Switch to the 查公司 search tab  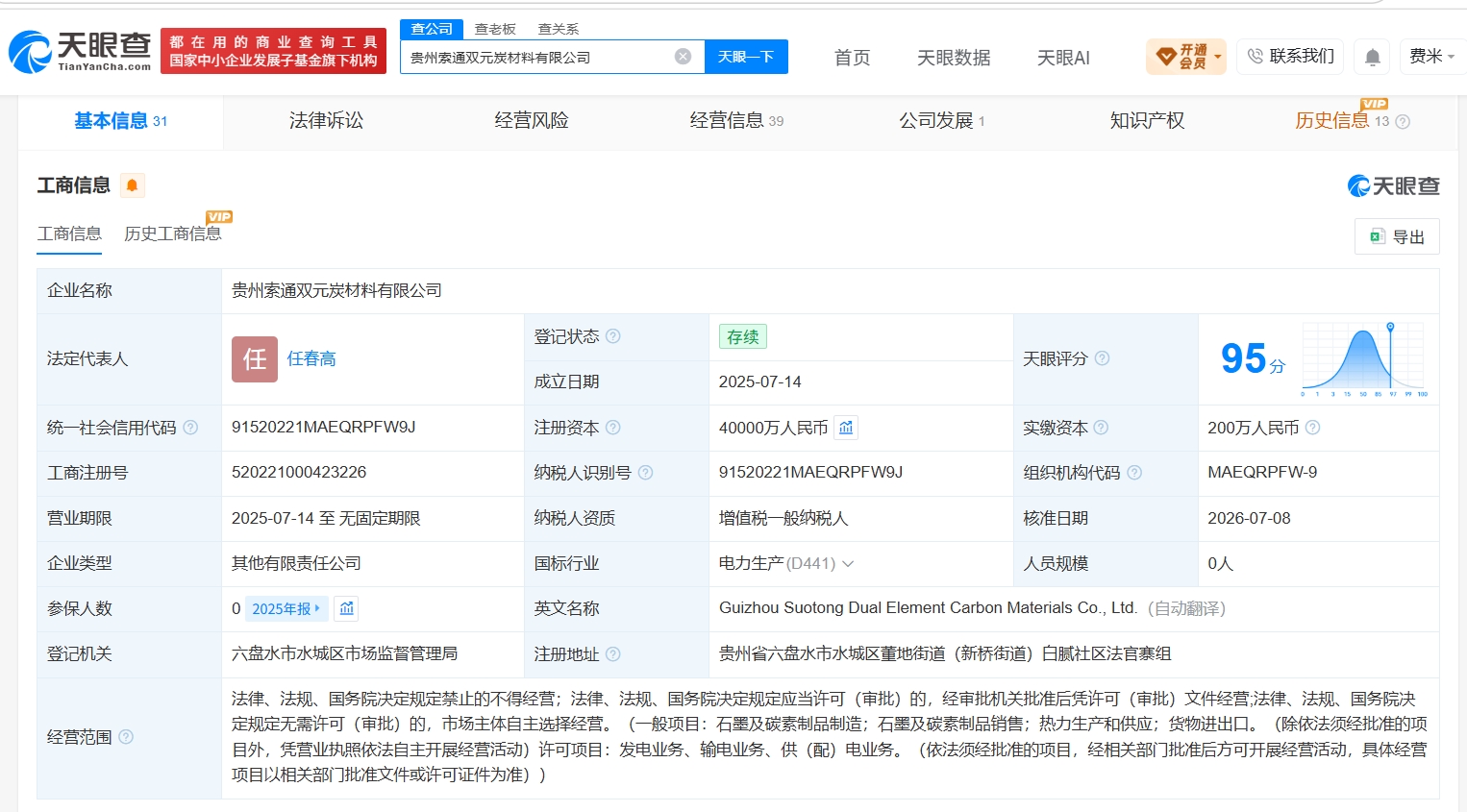tap(432, 29)
